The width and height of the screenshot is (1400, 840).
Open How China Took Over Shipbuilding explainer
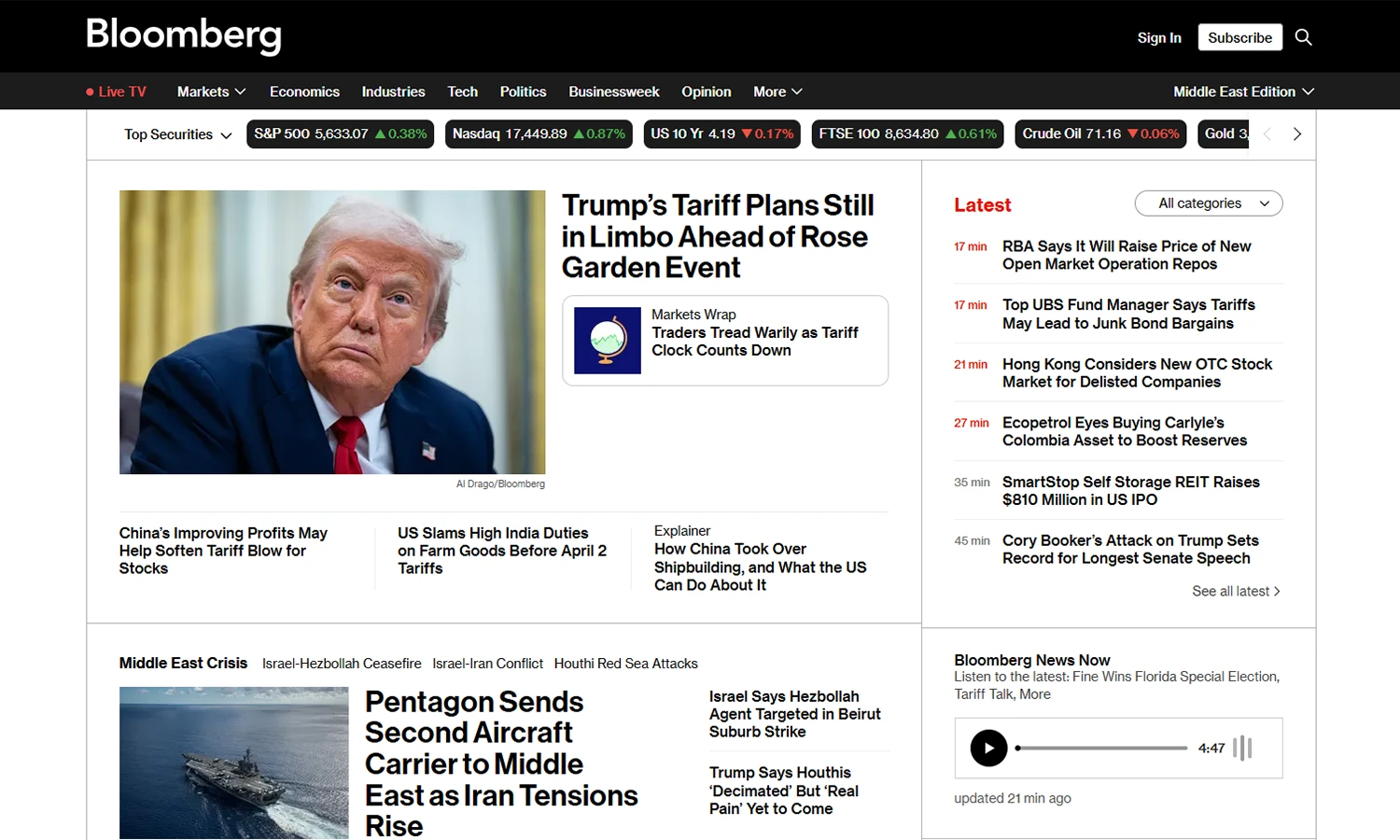pos(760,567)
